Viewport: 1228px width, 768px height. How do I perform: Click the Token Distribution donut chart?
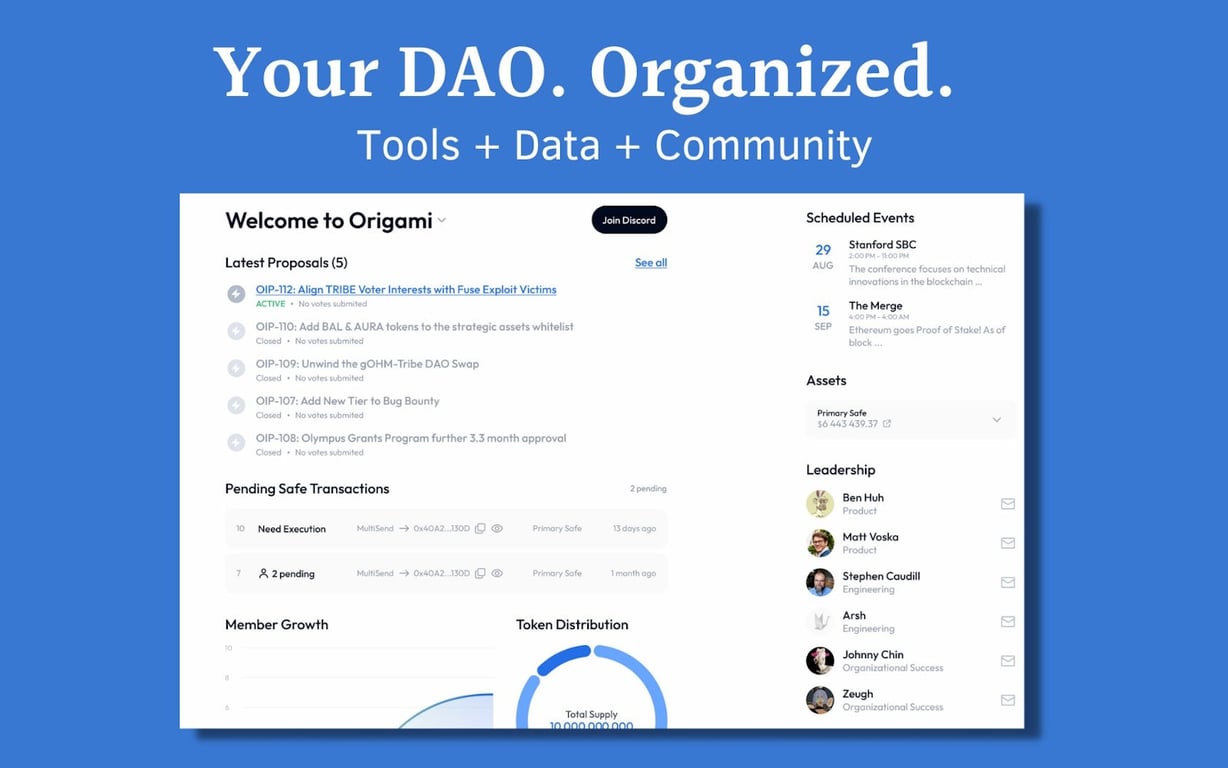(592, 688)
